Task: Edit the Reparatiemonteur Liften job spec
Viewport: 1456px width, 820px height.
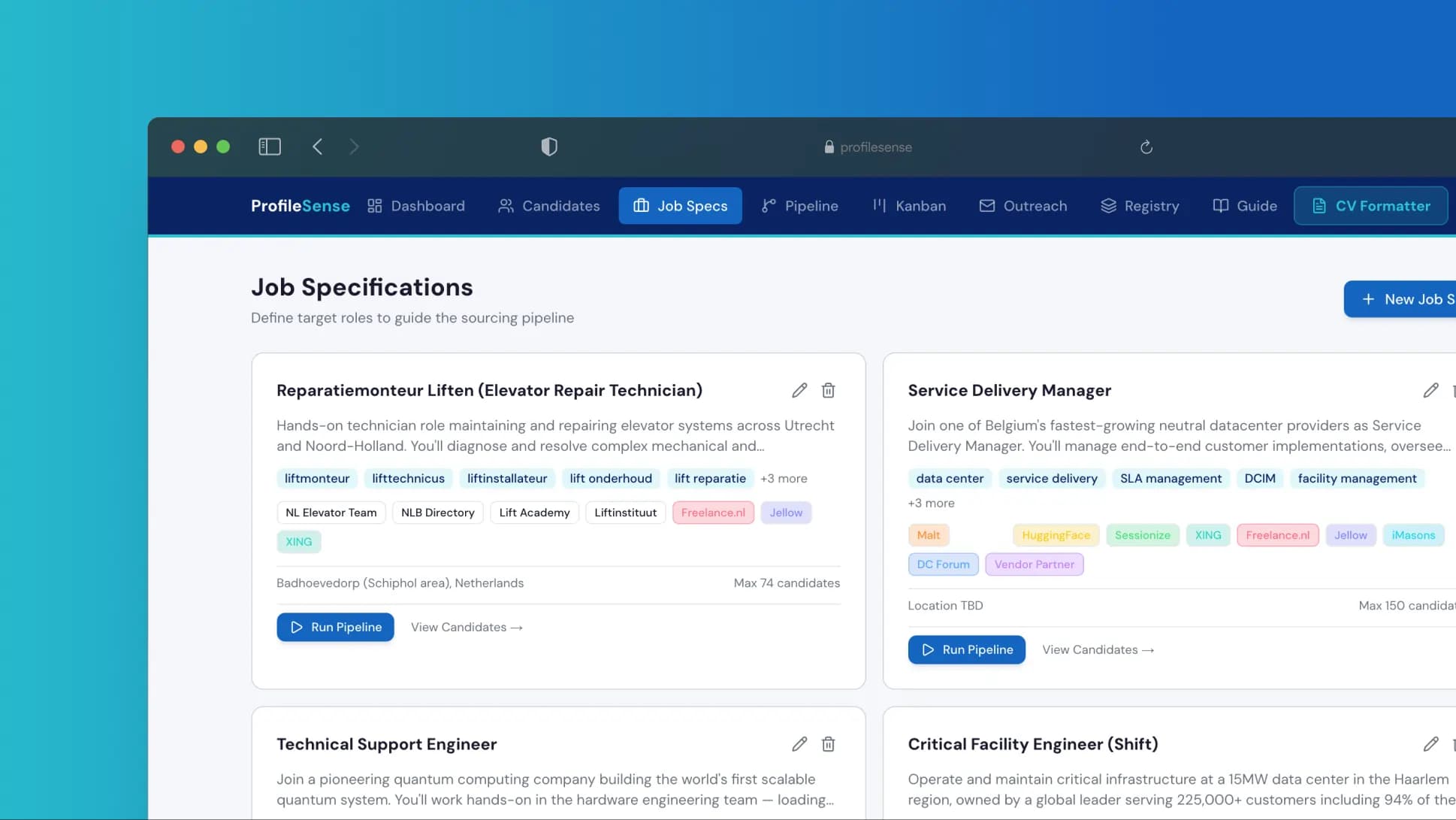Action: pyautogui.click(x=799, y=390)
